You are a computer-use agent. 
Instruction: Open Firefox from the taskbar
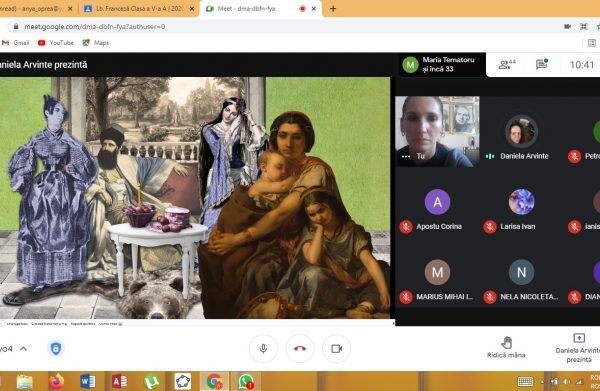57,381
